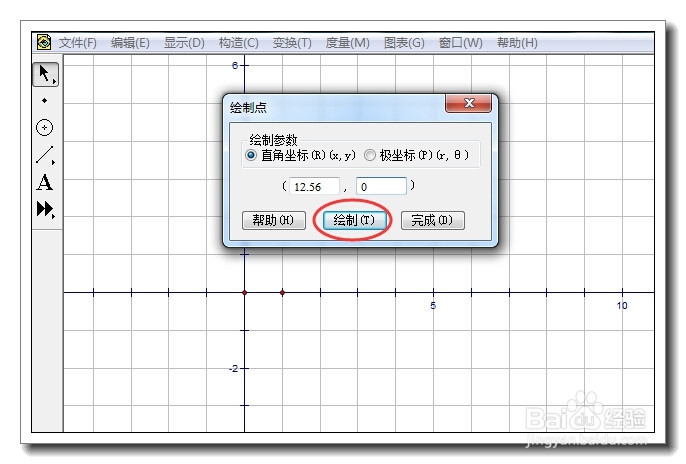Open the 图表(G) menu
The width and height of the screenshot is (686, 464).
pyautogui.click(x=404, y=43)
